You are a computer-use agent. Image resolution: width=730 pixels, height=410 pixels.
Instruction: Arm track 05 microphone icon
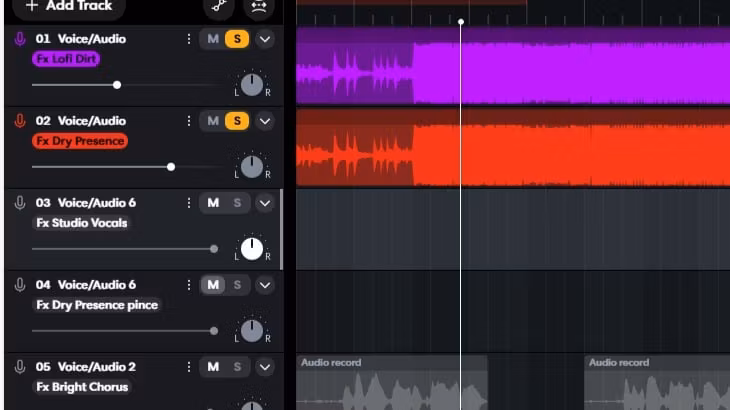[x=20, y=367]
